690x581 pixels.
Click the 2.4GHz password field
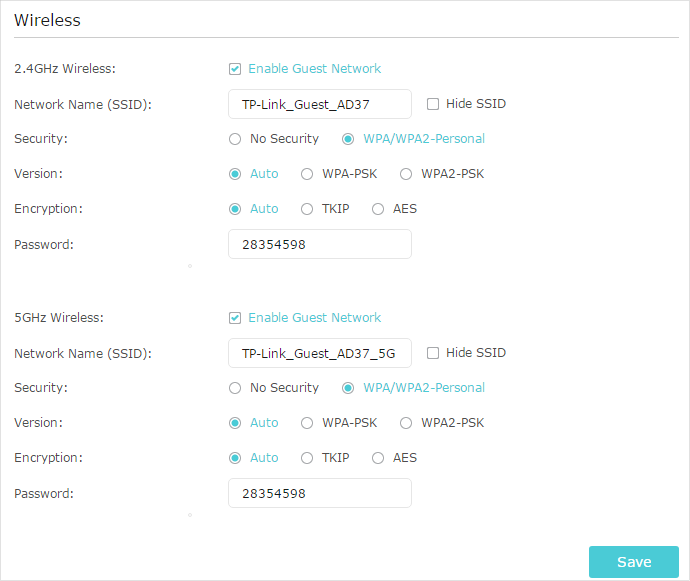click(320, 244)
